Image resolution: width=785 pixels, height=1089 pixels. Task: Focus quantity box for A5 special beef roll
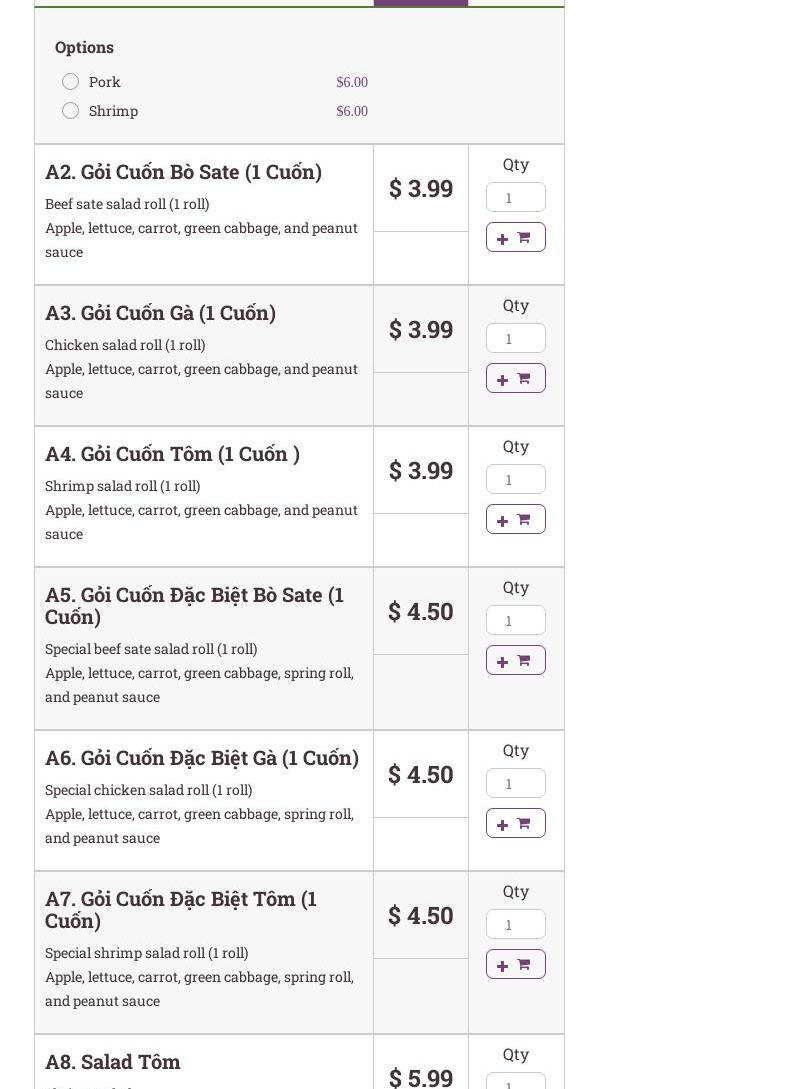515,620
